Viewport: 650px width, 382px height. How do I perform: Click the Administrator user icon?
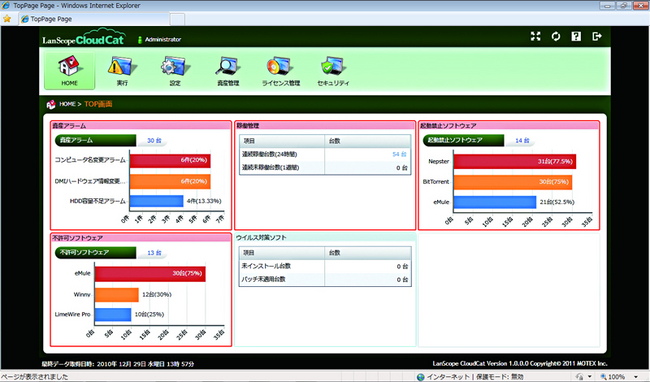coord(140,40)
